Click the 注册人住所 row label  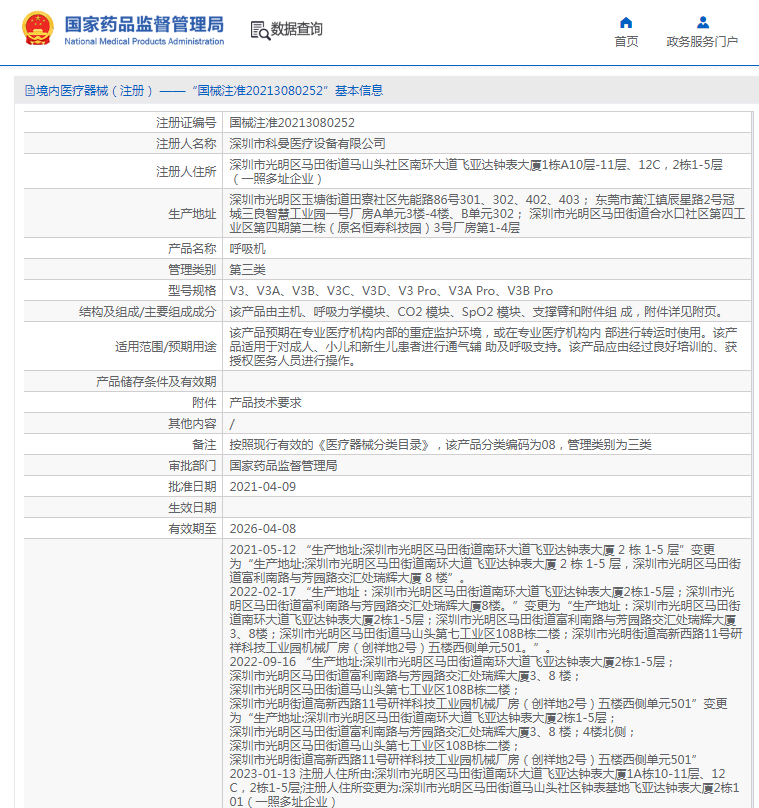(x=186, y=172)
